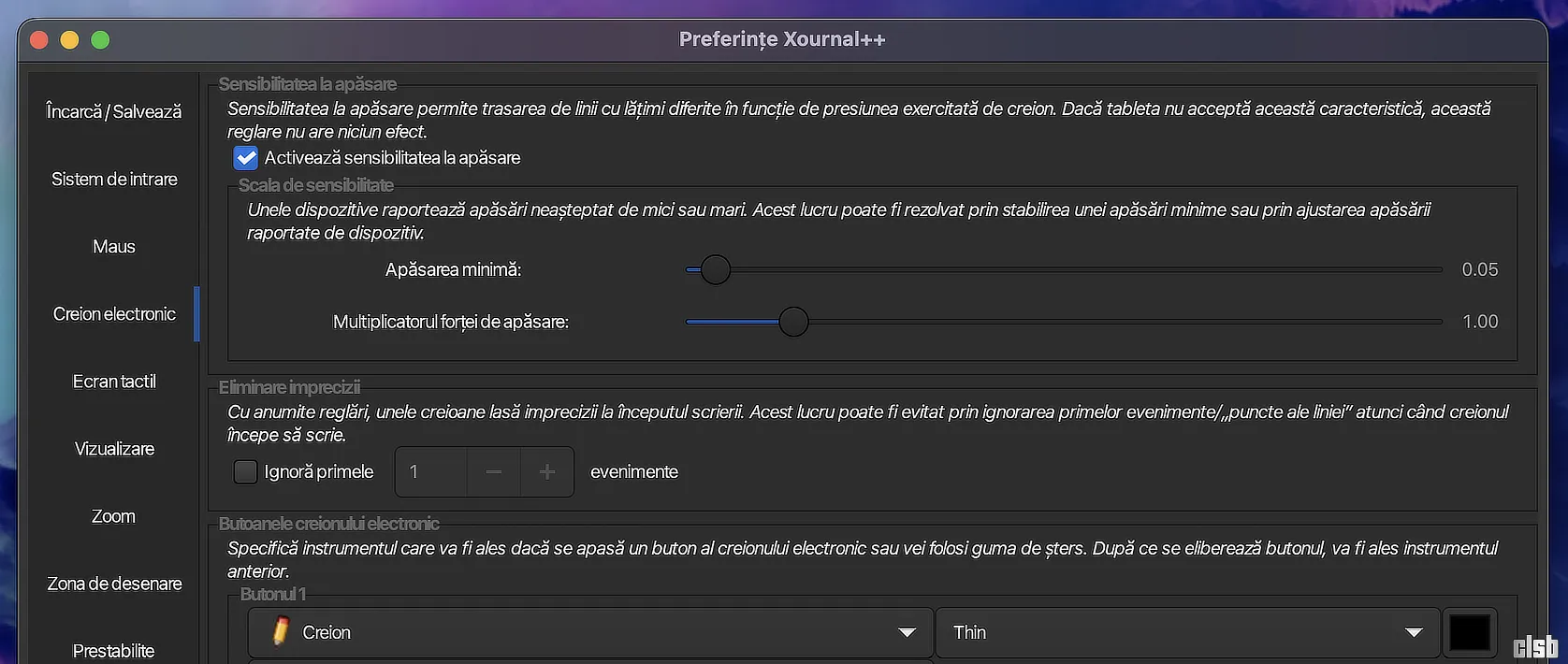
Task: Click the plus stepper for ignored events
Action: click(x=547, y=472)
